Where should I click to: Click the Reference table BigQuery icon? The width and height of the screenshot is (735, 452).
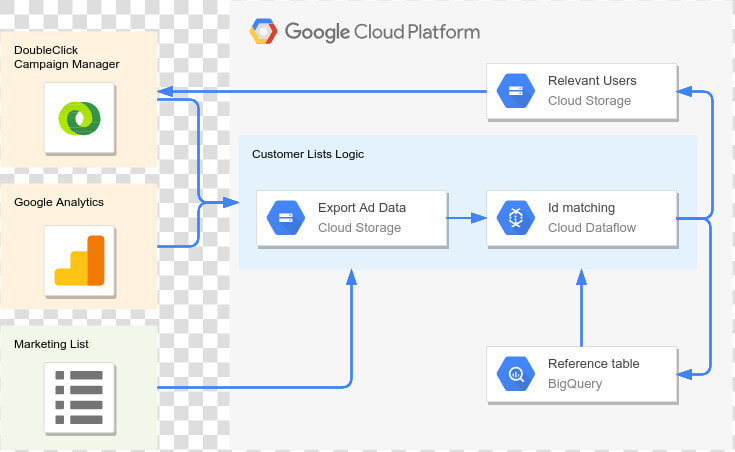tap(516, 374)
